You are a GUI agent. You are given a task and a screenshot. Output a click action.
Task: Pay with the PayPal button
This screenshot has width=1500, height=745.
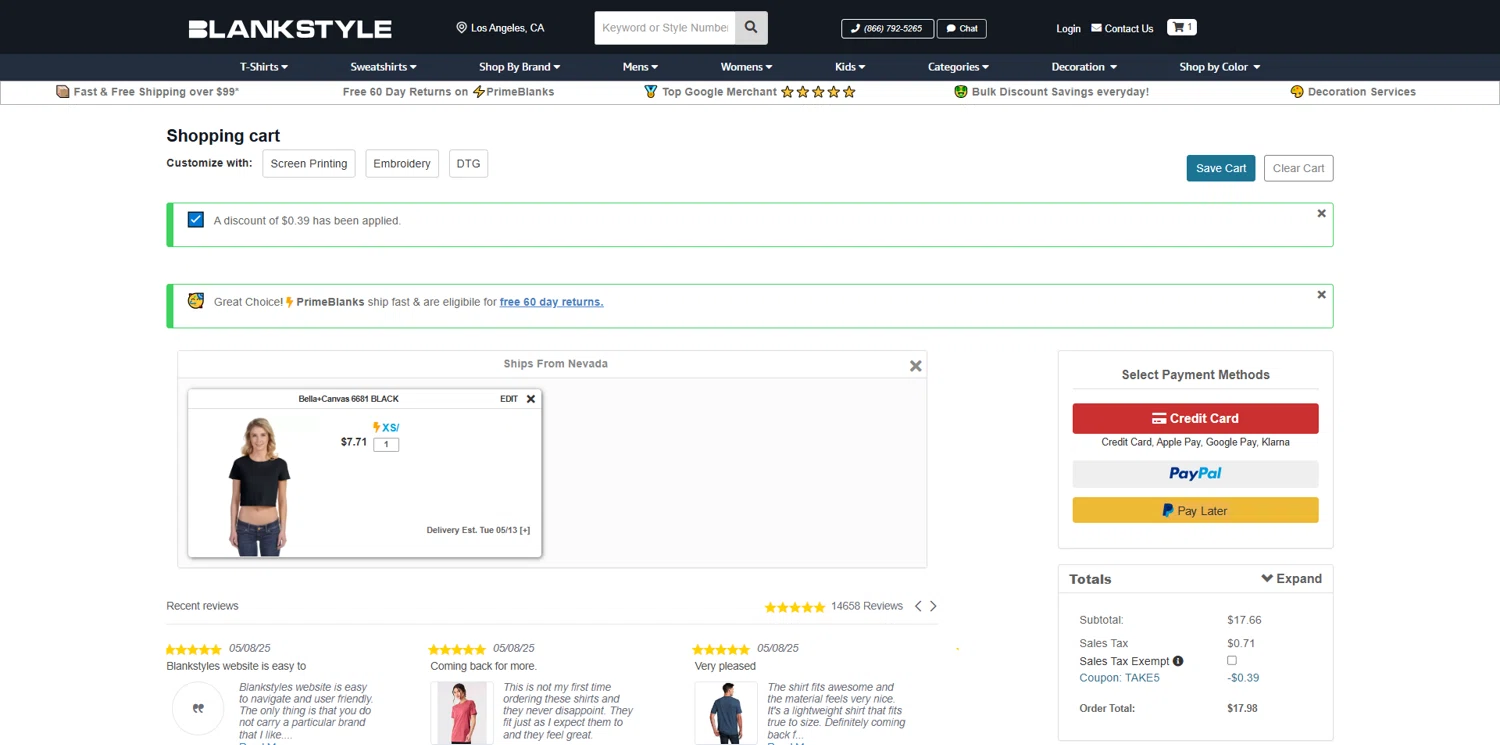click(x=1195, y=474)
